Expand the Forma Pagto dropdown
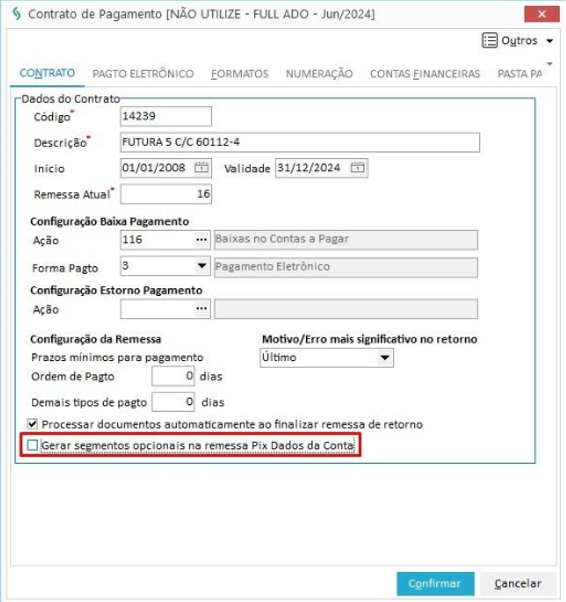 click(202, 266)
